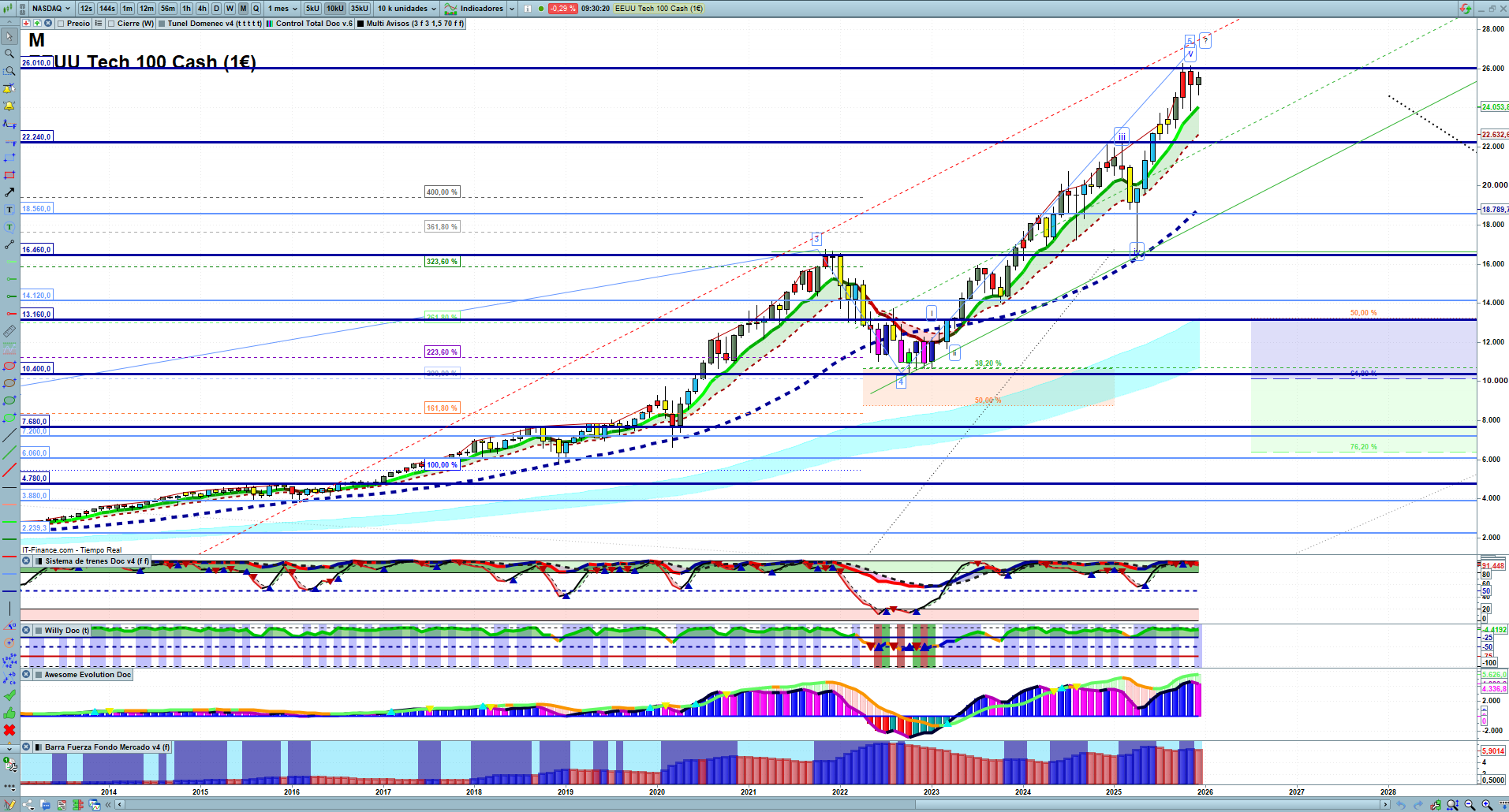Image resolution: width=1509 pixels, height=812 pixels.
Task: Click the red X delete icon
Action: coord(9,730)
